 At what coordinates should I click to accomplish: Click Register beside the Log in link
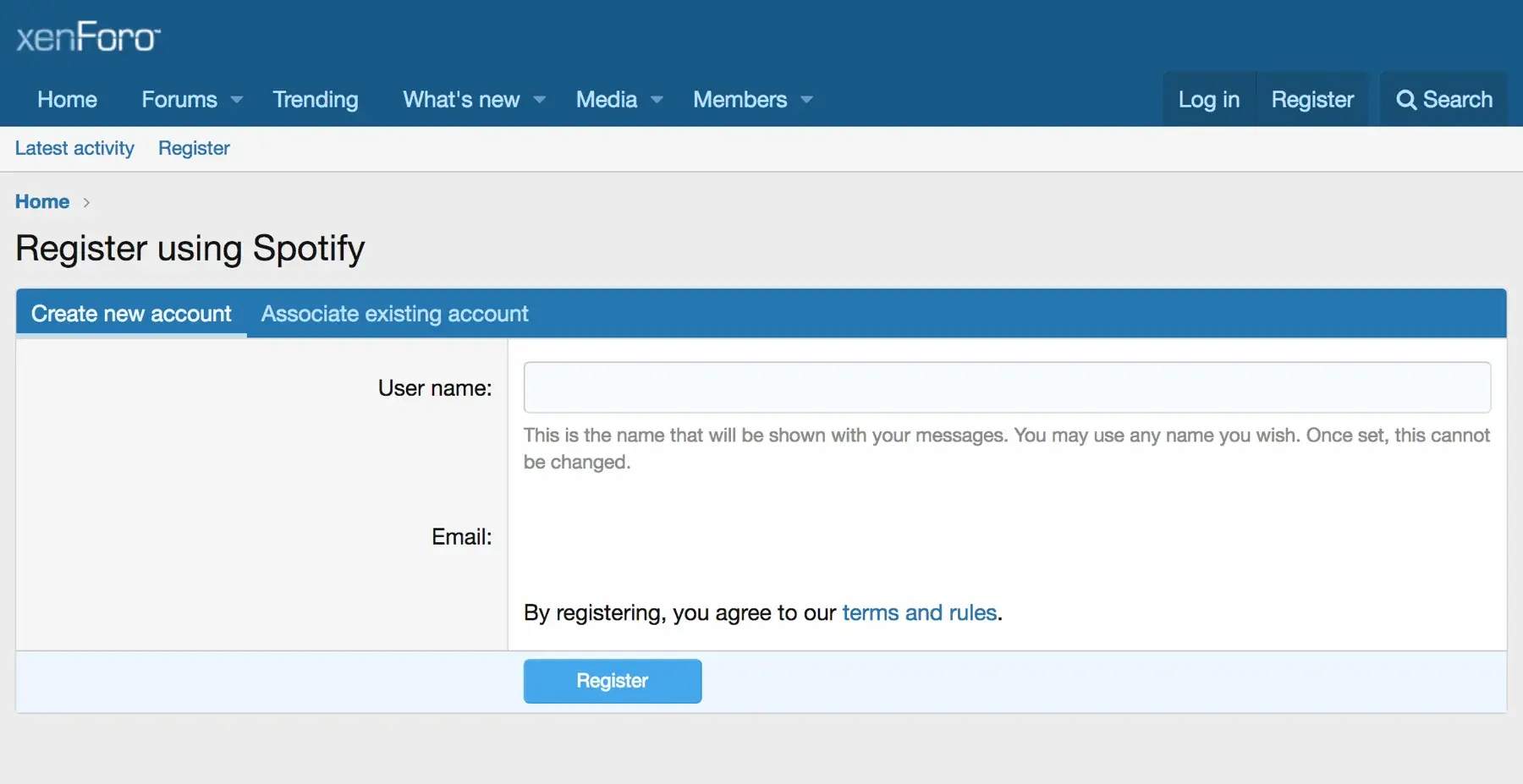click(x=1311, y=100)
